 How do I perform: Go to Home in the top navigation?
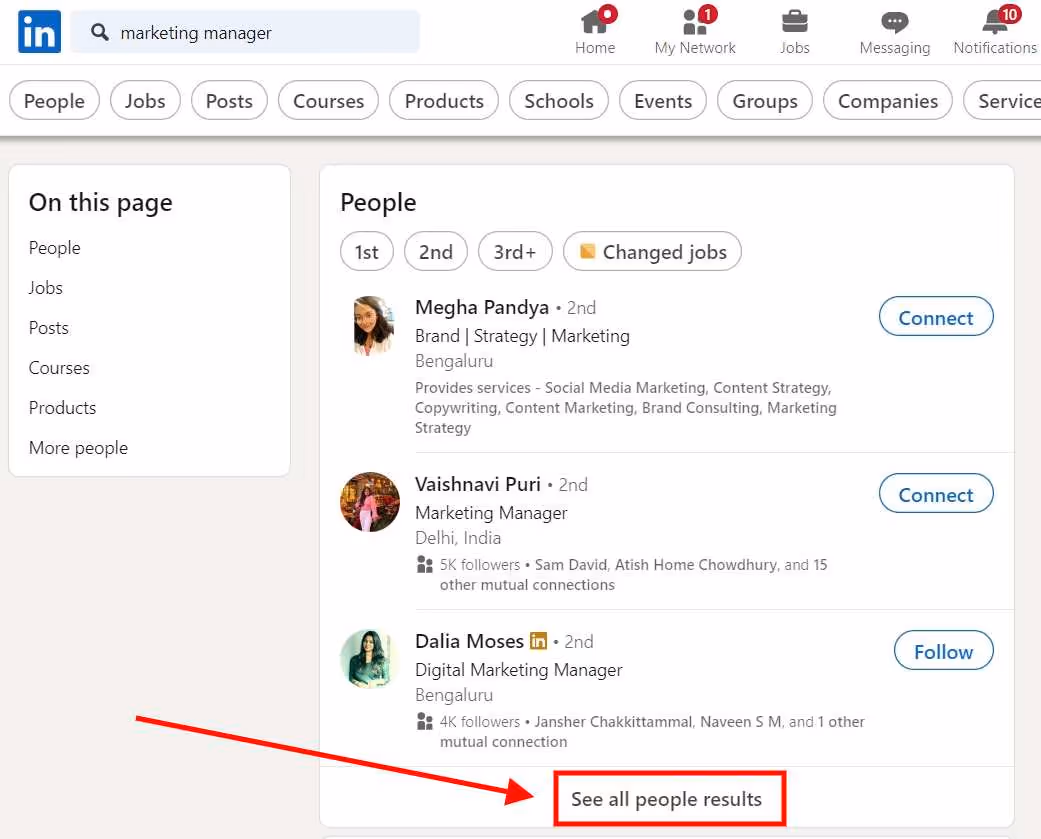coord(595,31)
